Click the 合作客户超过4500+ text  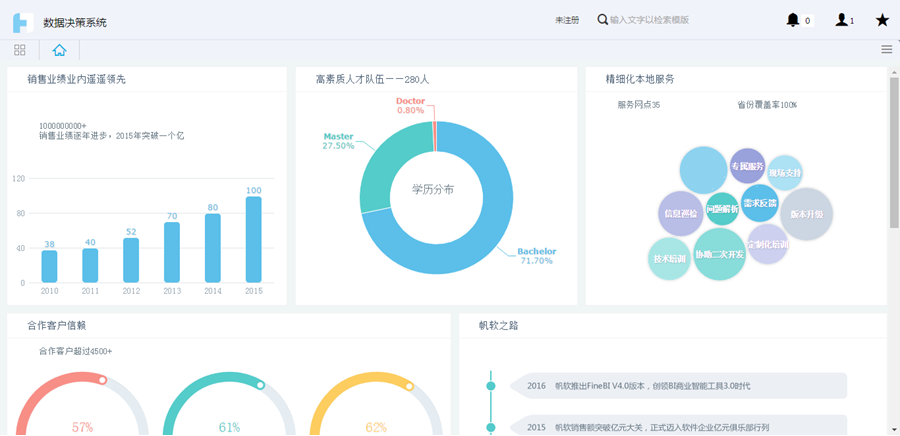pos(76,351)
